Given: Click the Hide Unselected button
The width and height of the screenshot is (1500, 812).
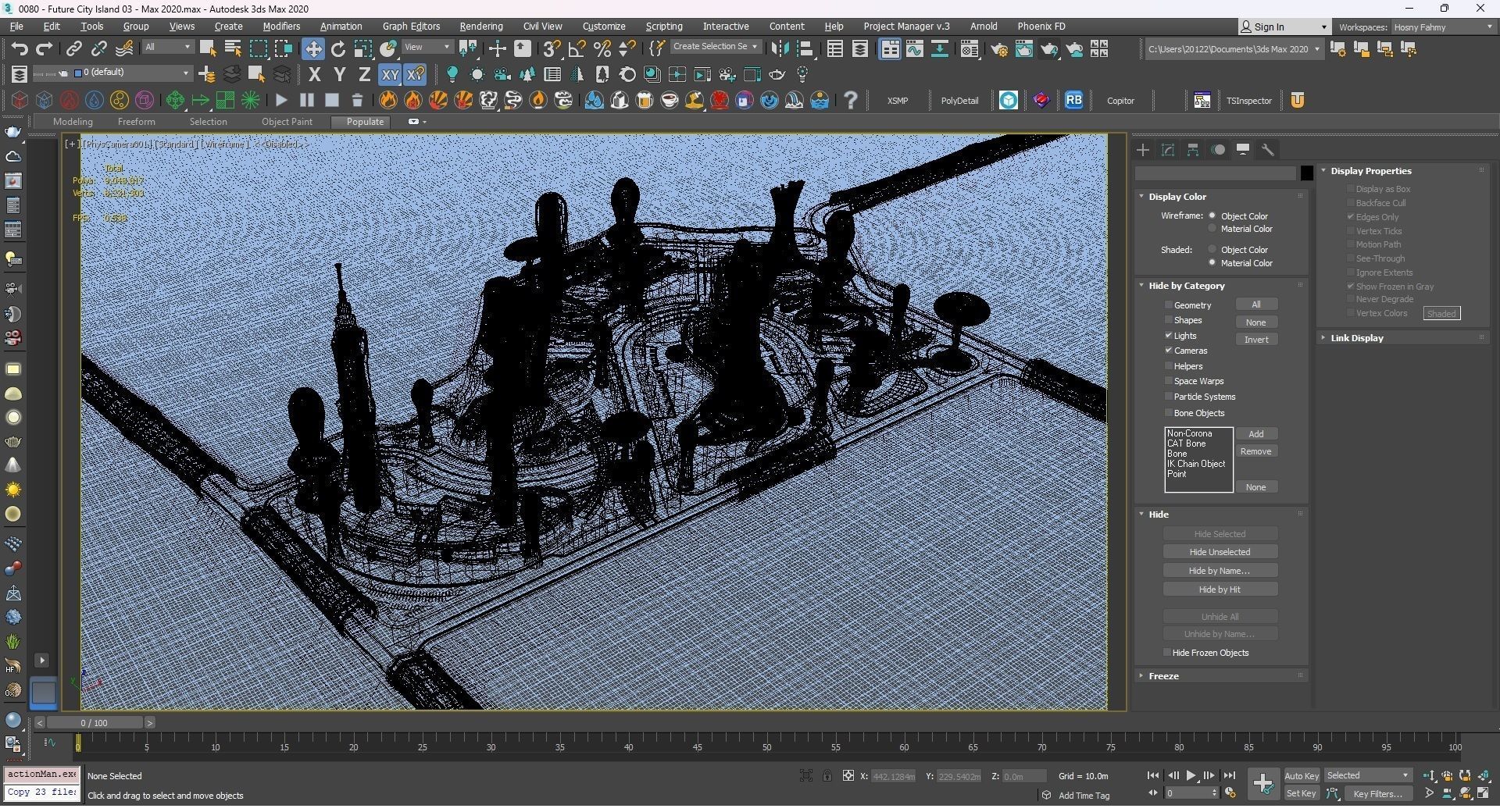Looking at the screenshot, I should tap(1220, 552).
